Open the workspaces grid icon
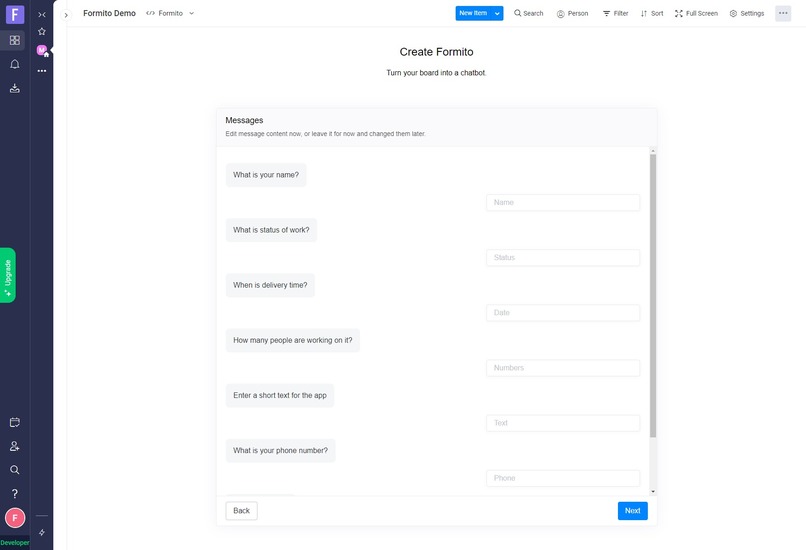 14,40
